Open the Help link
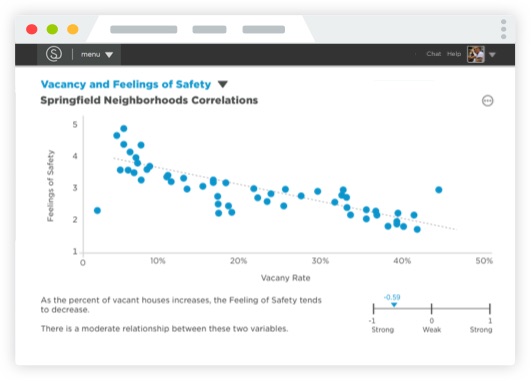 pos(454,54)
